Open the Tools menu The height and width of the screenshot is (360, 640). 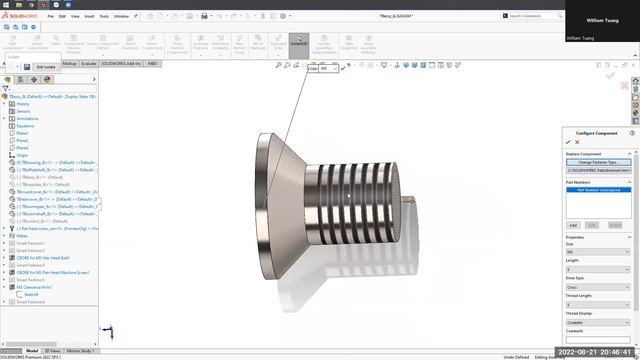[104, 16]
